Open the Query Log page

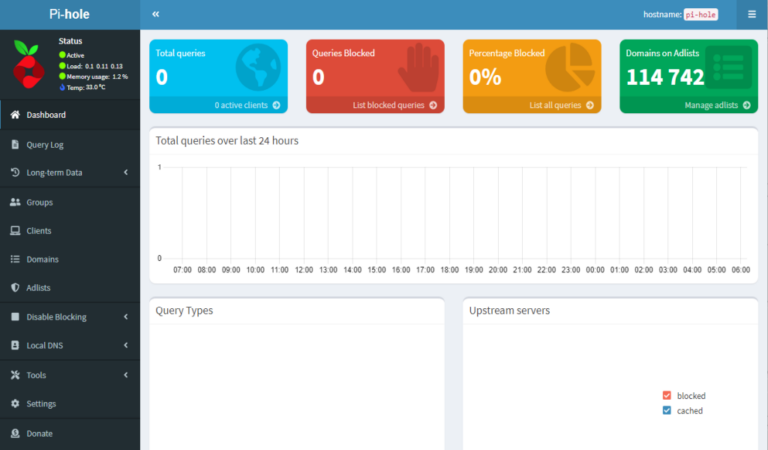(x=70, y=144)
